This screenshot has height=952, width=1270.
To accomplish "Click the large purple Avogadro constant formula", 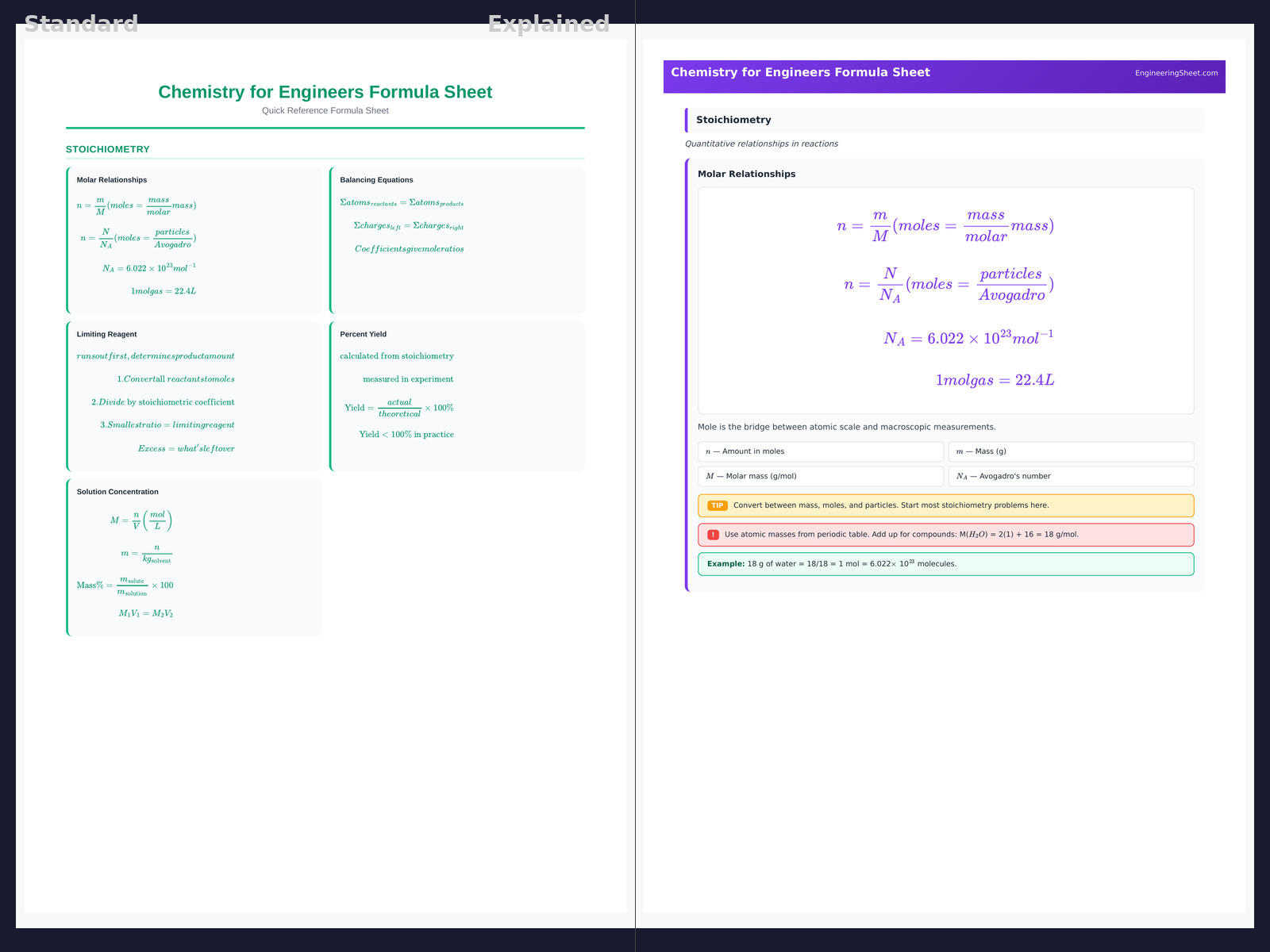I will coord(968,338).
